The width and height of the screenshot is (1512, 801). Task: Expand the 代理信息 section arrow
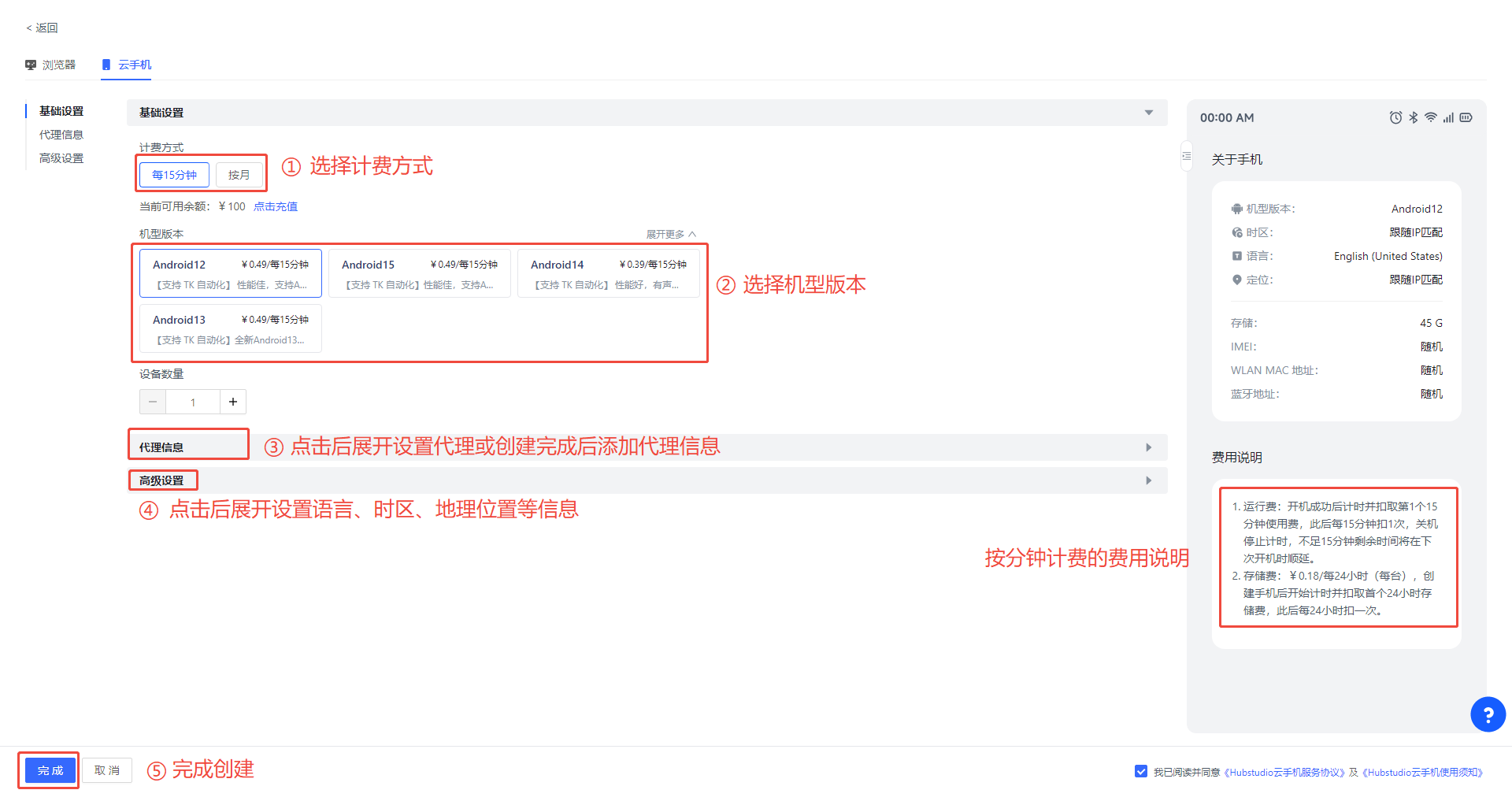coord(1149,447)
